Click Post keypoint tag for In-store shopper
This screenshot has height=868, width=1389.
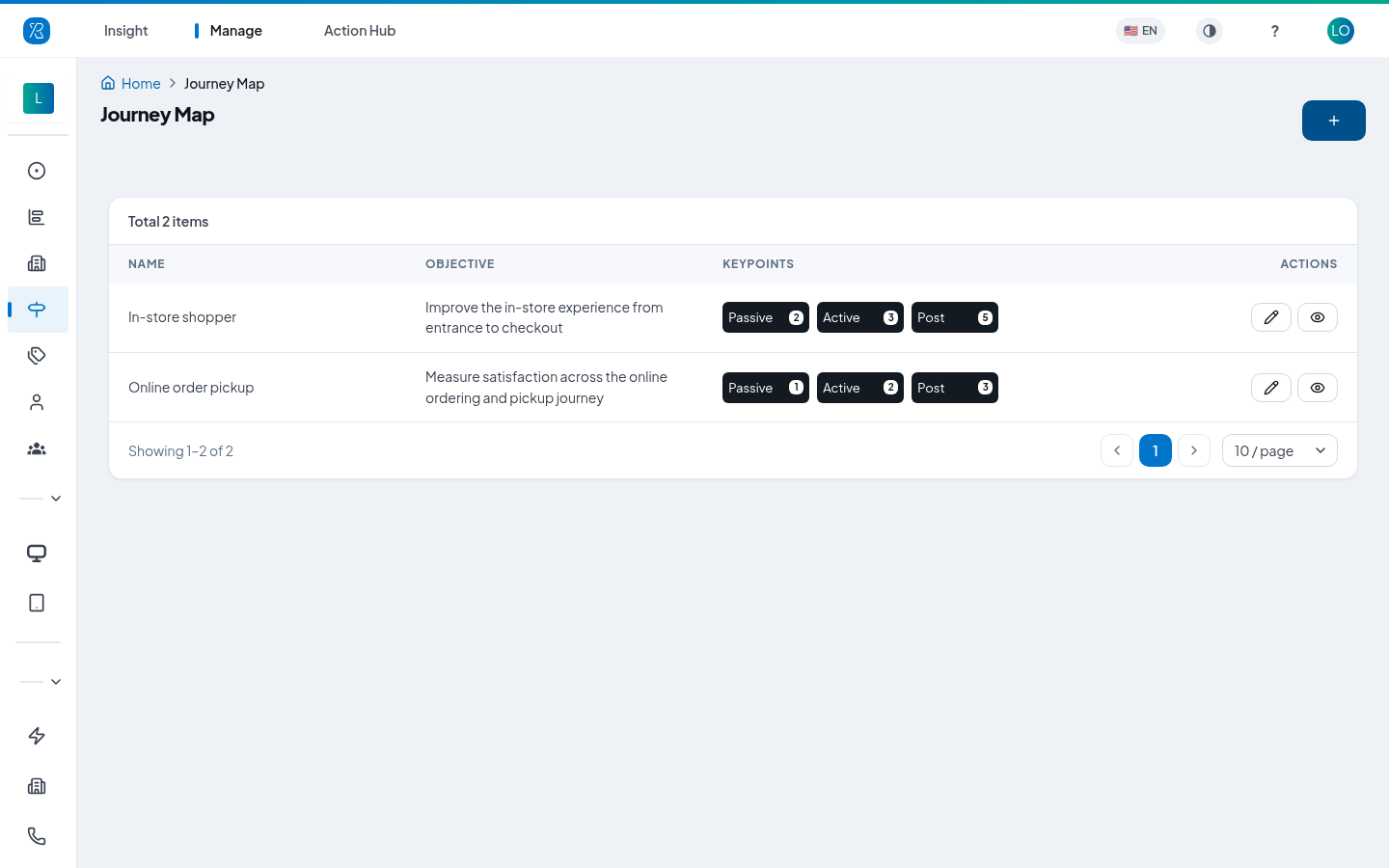[x=955, y=317]
